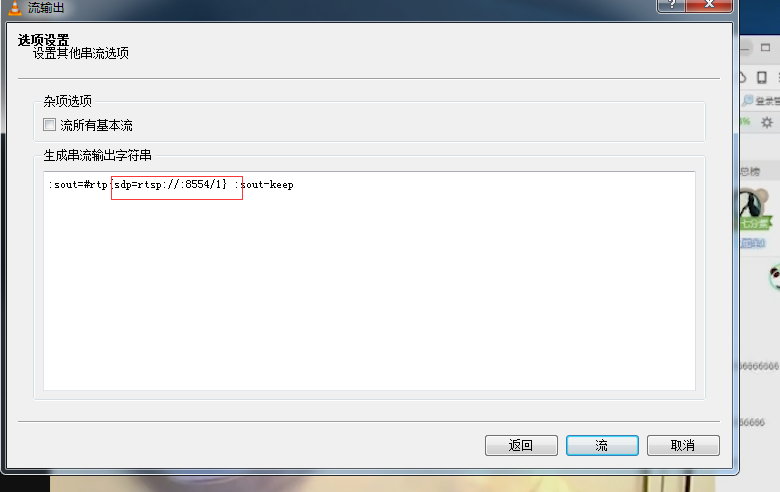The height and width of the screenshot is (492, 780).
Task: Click the gear settings icon in background window
Action: [x=767, y=122]
